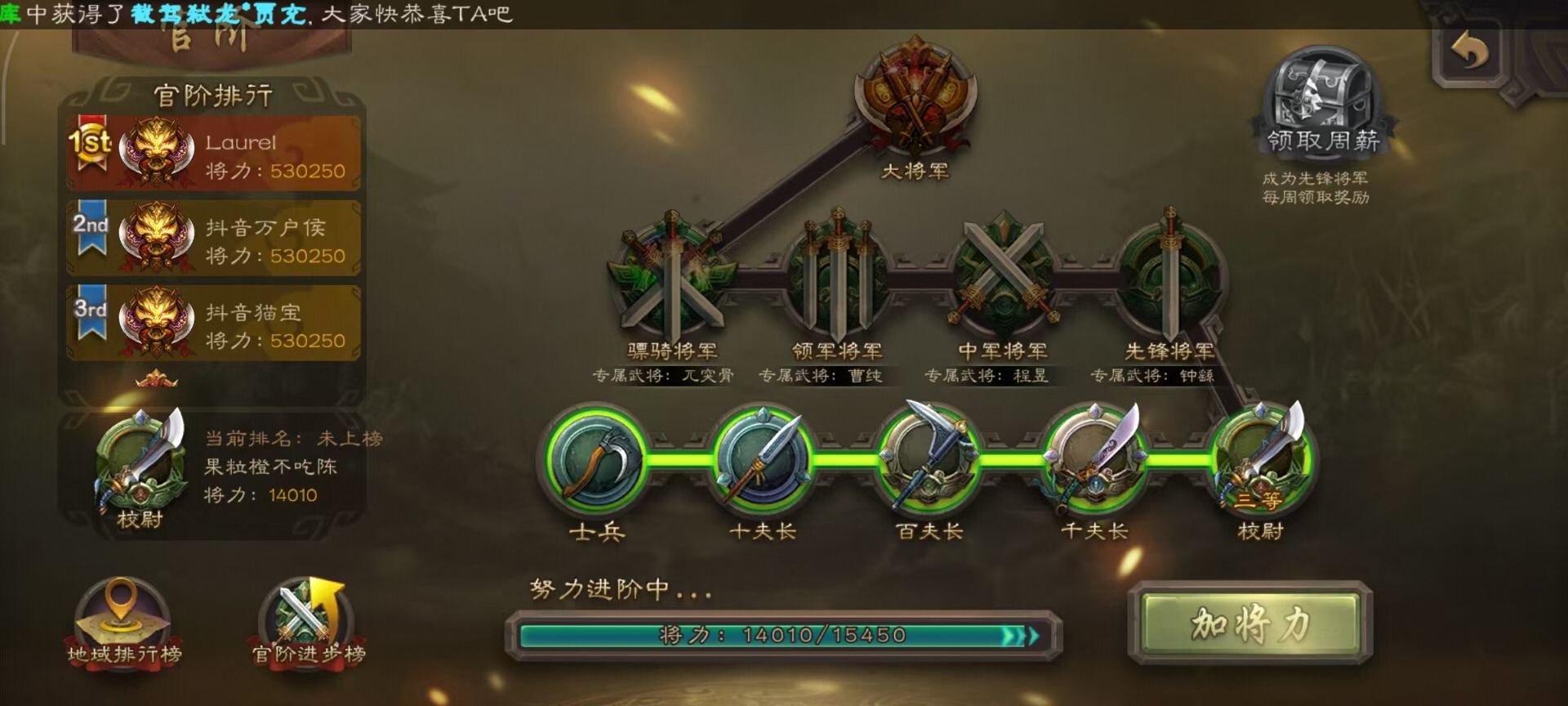View 3rd place 抖音猫宝 entry
The image size is (1568, 706).
click(x=214, y=324)
